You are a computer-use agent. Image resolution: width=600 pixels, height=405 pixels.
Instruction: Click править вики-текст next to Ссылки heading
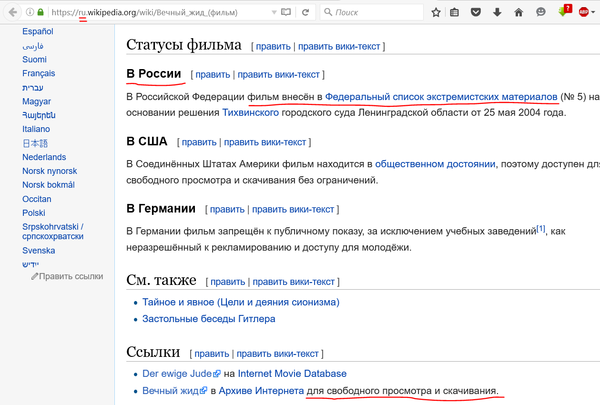coord(277,354)
